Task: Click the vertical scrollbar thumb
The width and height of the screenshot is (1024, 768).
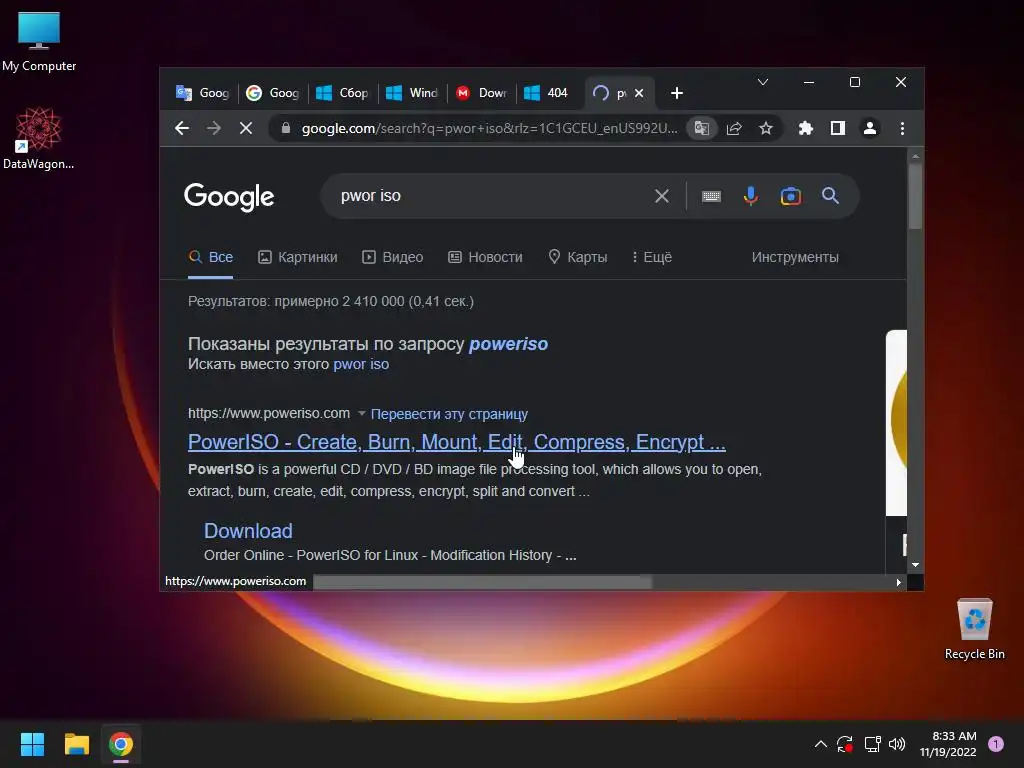Action: pos(915,196)
